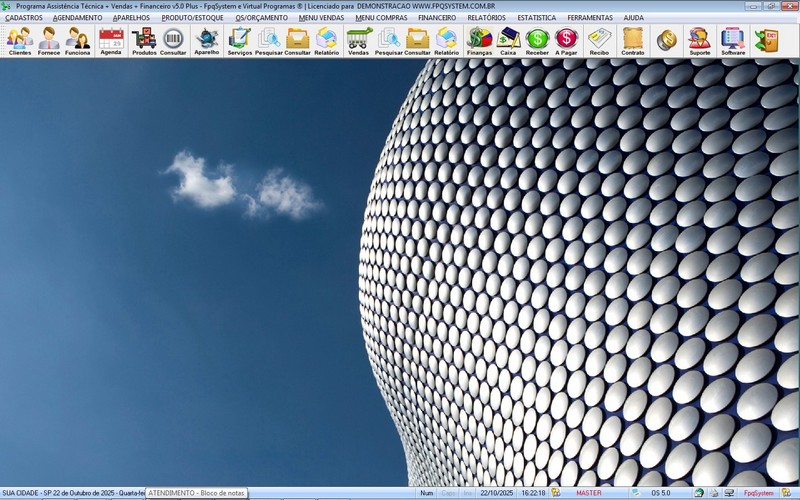
Task: Launch the Serviços toolbar icon
Action: click(x=240, y=40)
